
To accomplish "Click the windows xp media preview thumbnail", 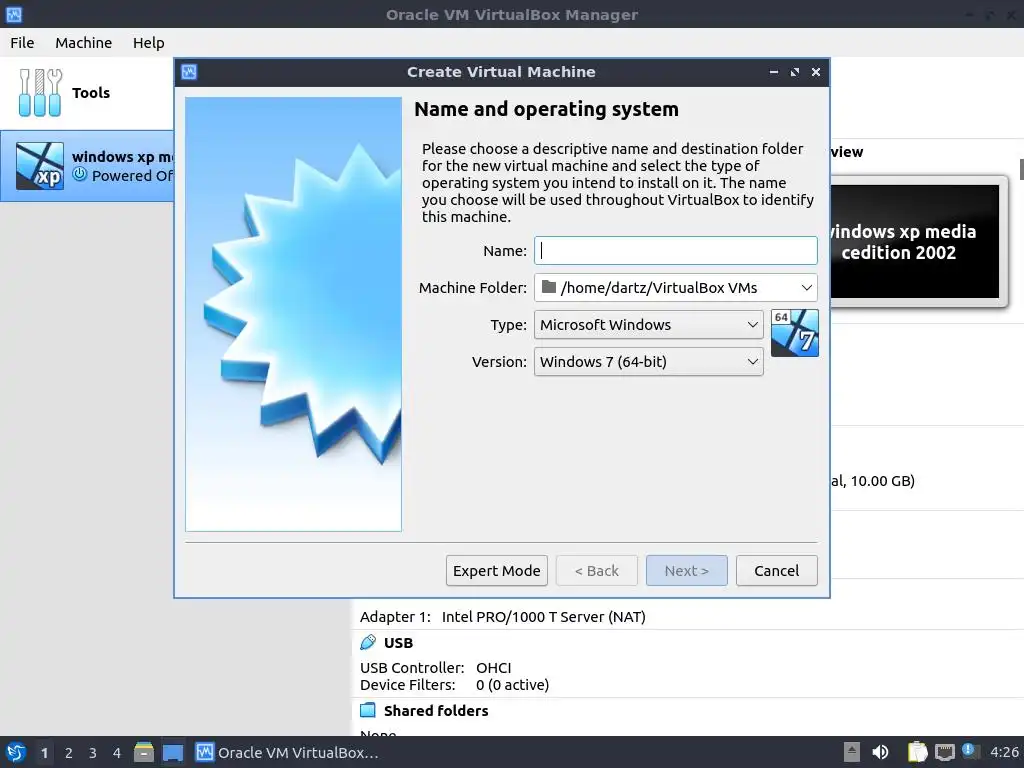I will [x=914, y=242].
